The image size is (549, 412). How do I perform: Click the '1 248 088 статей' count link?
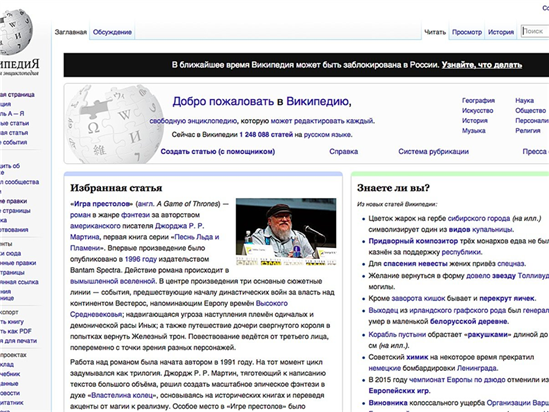pyautogui.click(x=266, y=135)
